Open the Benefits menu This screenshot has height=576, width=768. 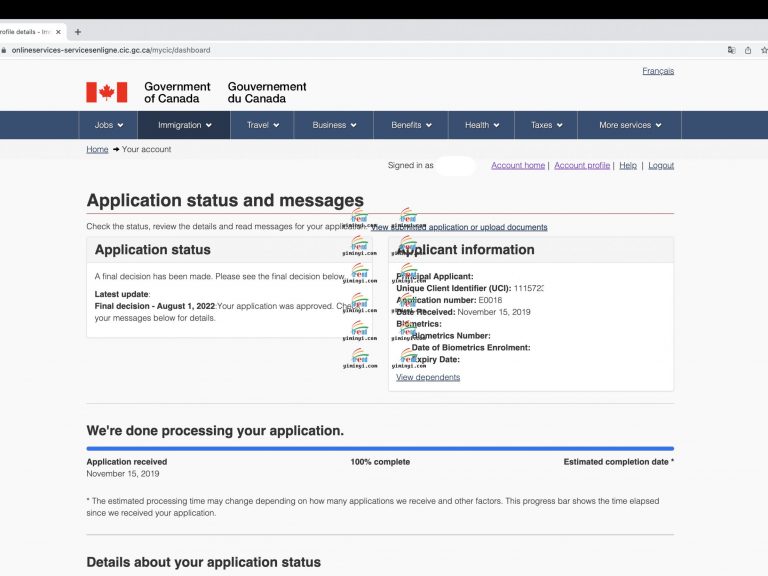click(x=411, y=125)
